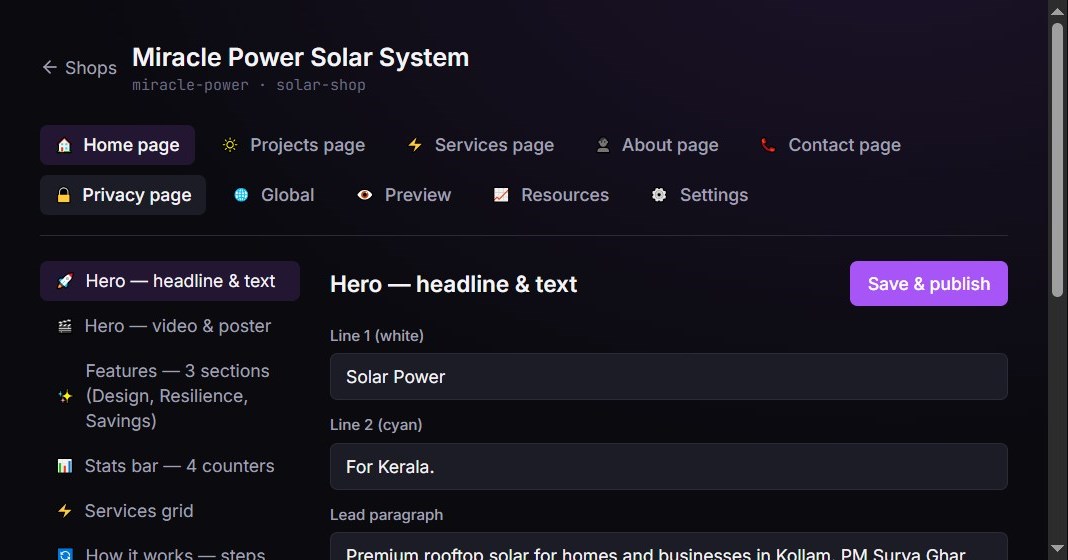The height and width of the screenshot is (560, 1068).
Task: Click the lightning icon on Services page tab
Action: pyautogui.click(x=415, y=145)
